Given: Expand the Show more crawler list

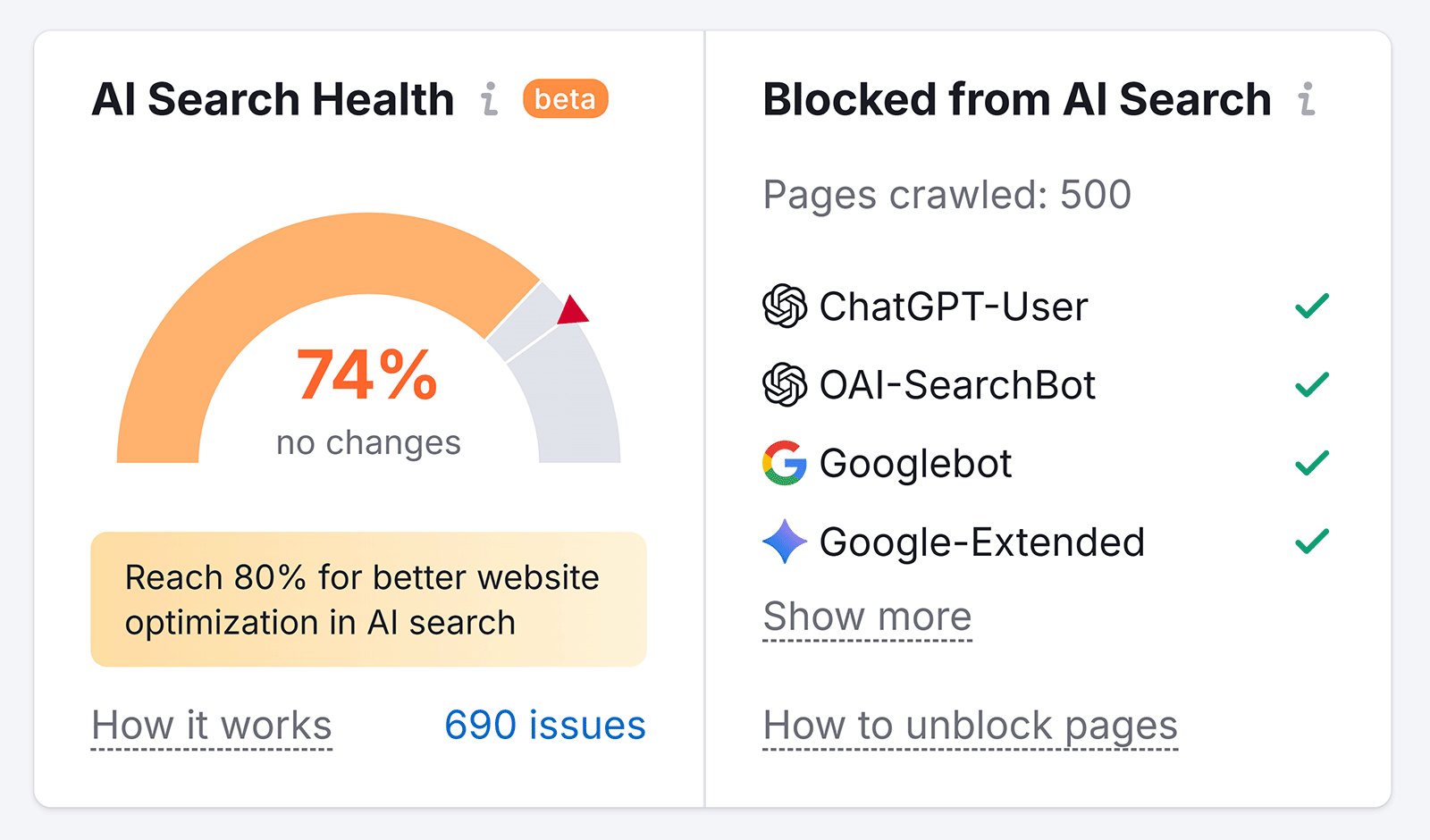Looking at the screenshot, I should tap(866, 617).
